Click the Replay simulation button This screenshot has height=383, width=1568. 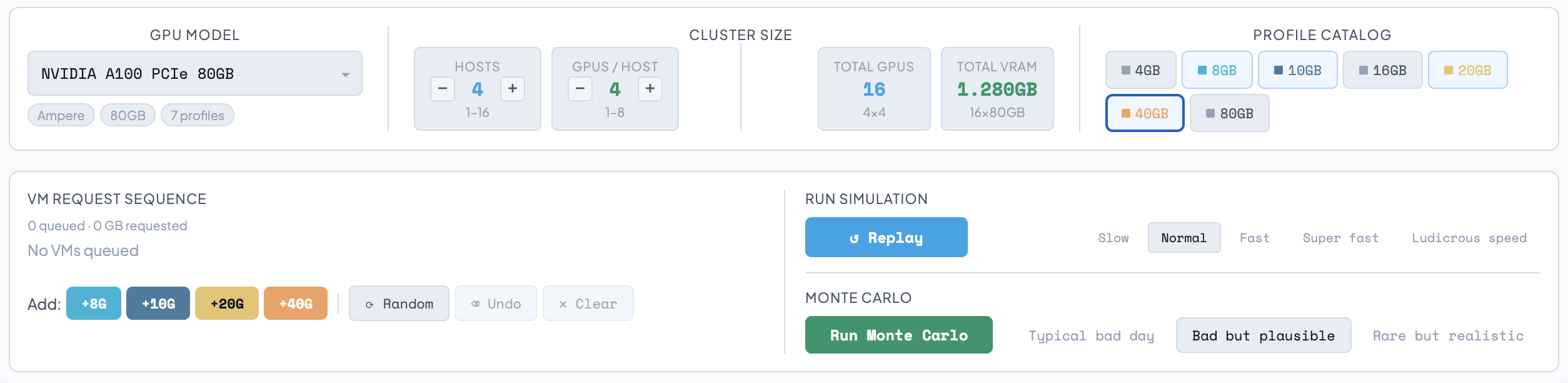pos(886,238)
